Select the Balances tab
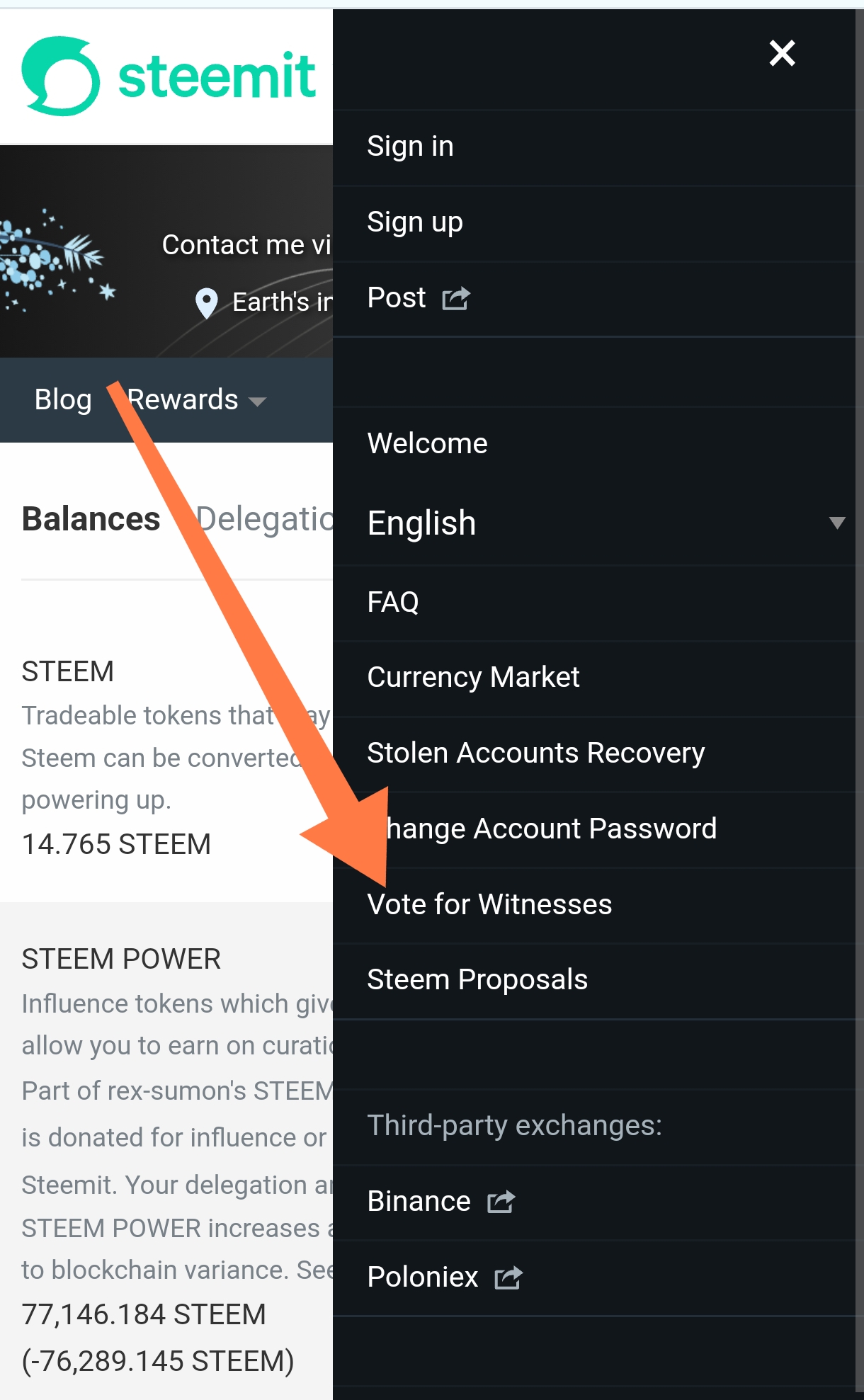Viewport: 864px width, 1400px height. [x=91, y=519]
